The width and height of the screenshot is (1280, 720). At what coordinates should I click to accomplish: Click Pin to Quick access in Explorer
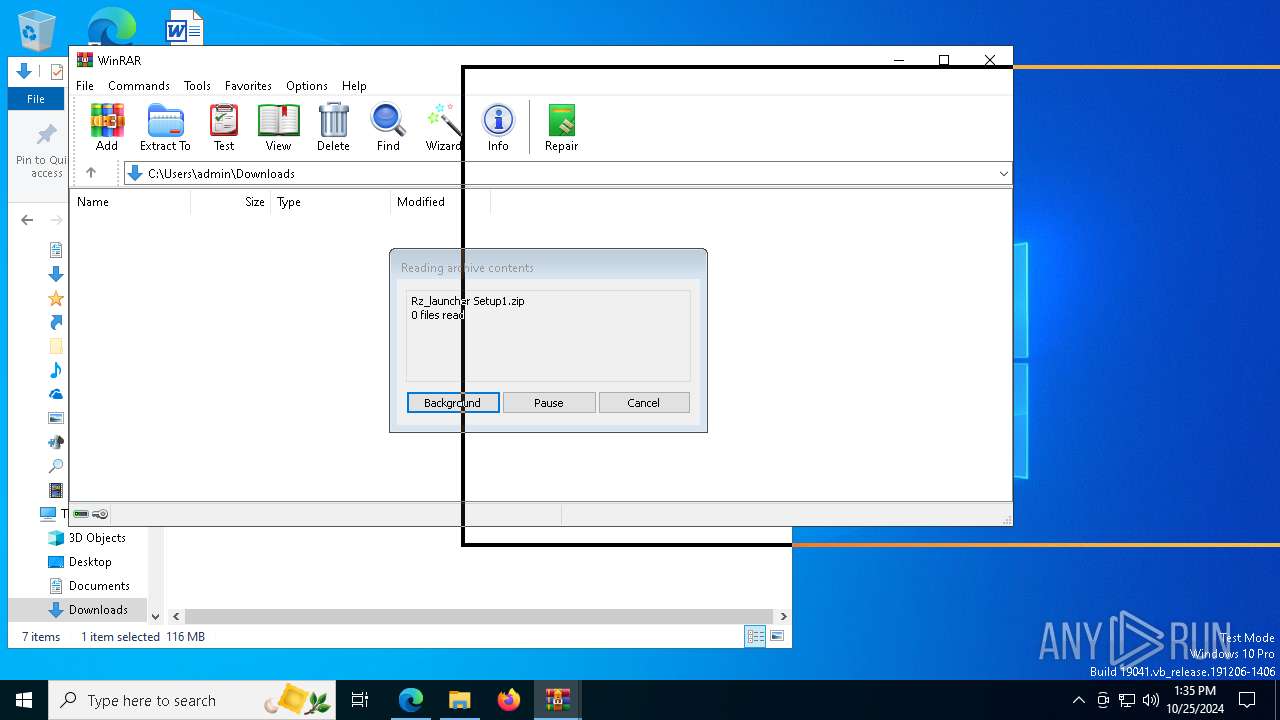pos(42,151)
